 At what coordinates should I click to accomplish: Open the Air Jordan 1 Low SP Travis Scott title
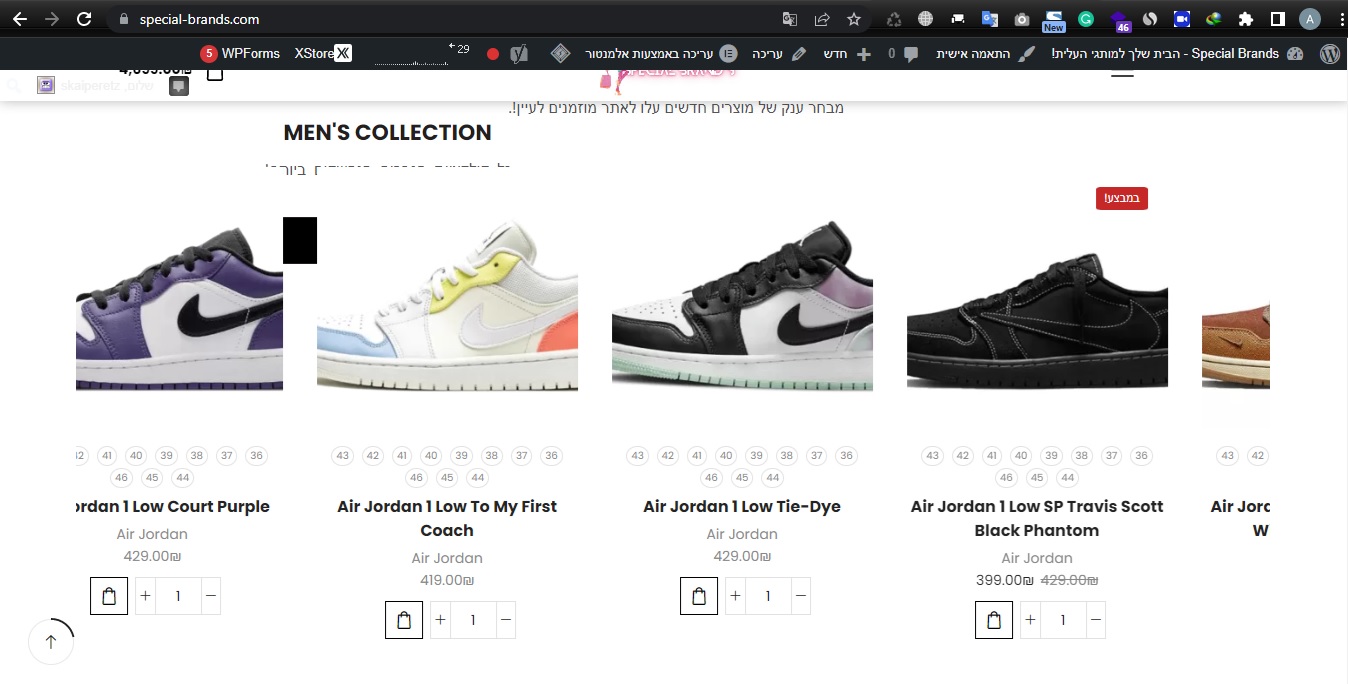[x=1037, y=519]
